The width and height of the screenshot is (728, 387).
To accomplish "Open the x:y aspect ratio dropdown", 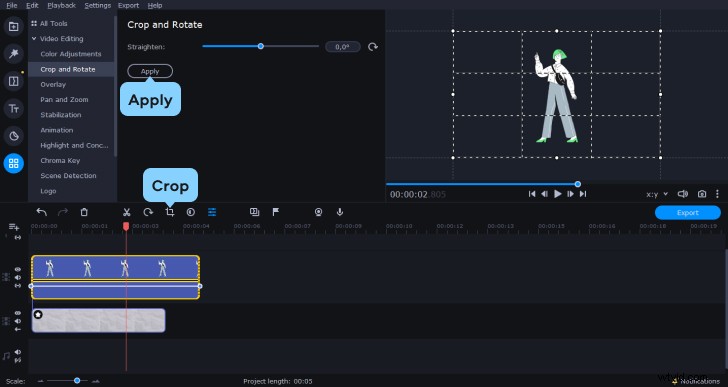I will coord(657,194).
